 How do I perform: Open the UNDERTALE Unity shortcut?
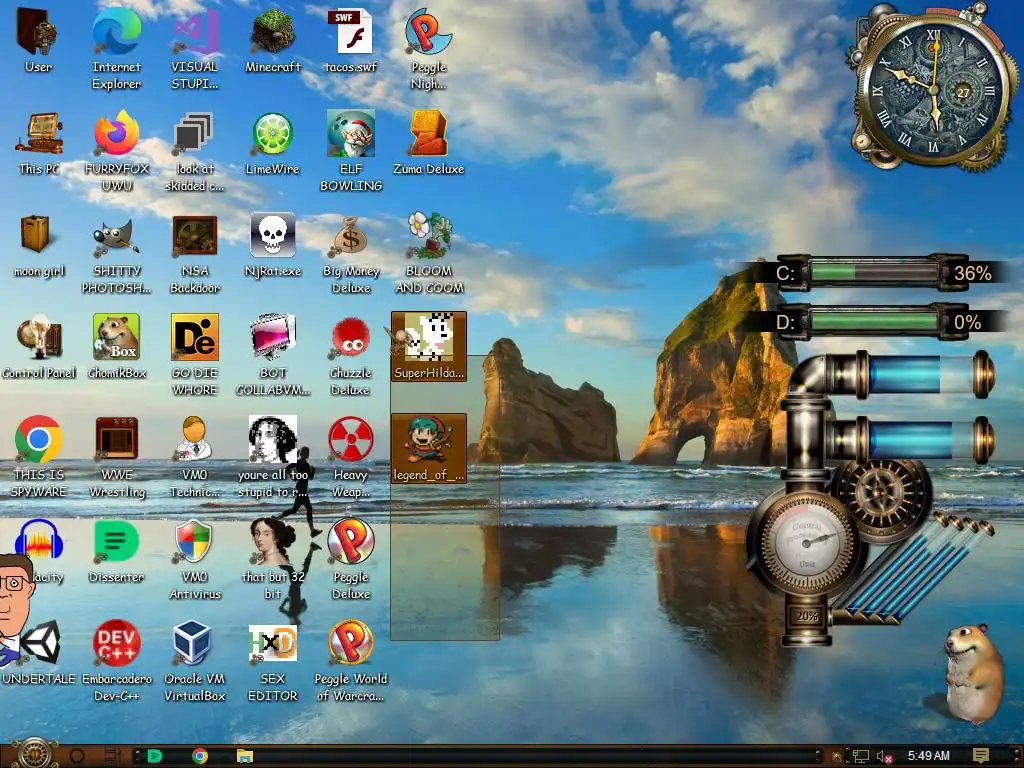(x=39, y=653)
